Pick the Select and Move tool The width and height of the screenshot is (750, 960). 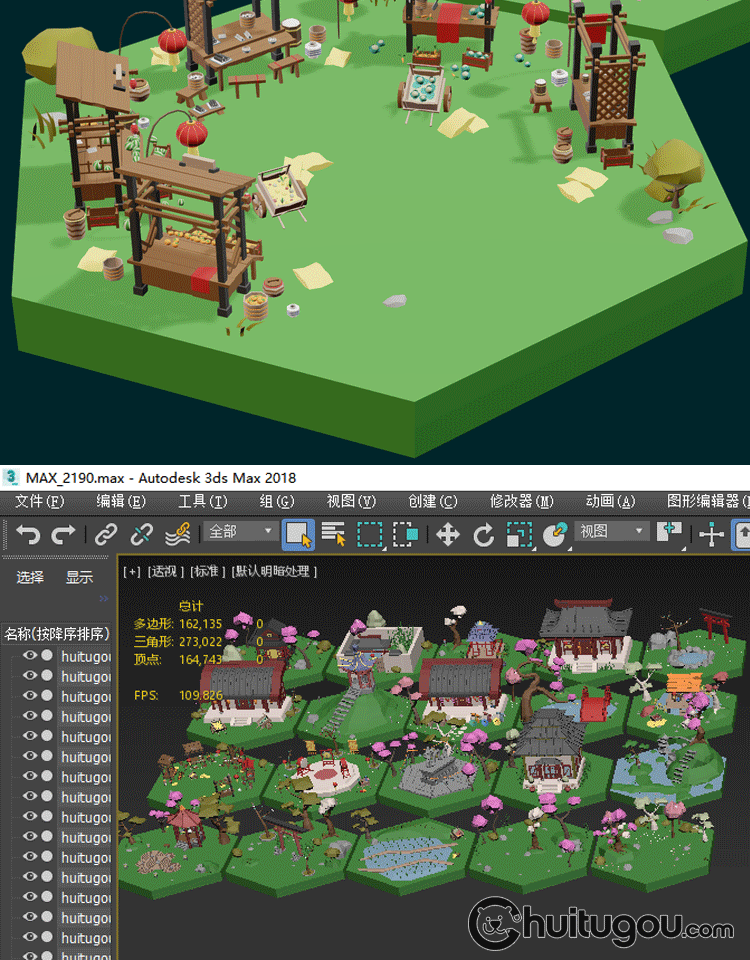(x=448, y=534)
